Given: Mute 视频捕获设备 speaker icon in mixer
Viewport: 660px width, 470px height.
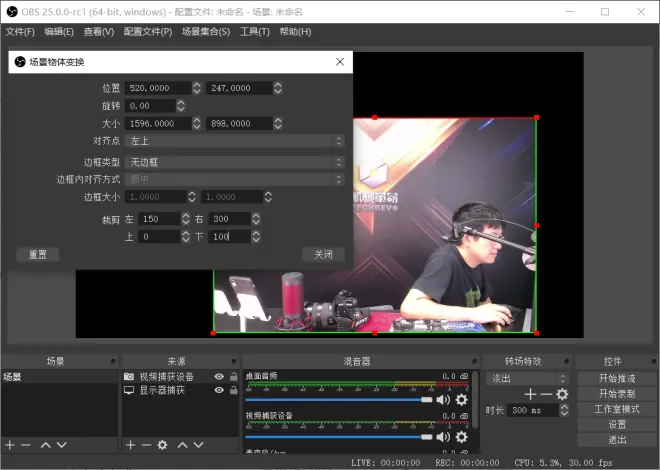Looking at the screenshot, I should 443,437.
